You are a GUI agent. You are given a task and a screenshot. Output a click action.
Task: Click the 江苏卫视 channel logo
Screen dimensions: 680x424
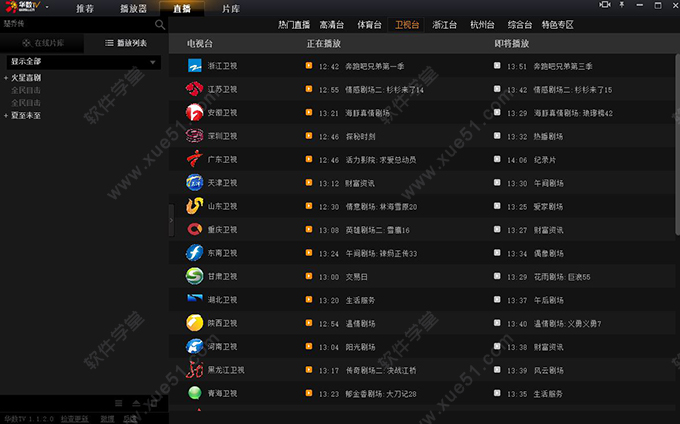tap(194, 89)
